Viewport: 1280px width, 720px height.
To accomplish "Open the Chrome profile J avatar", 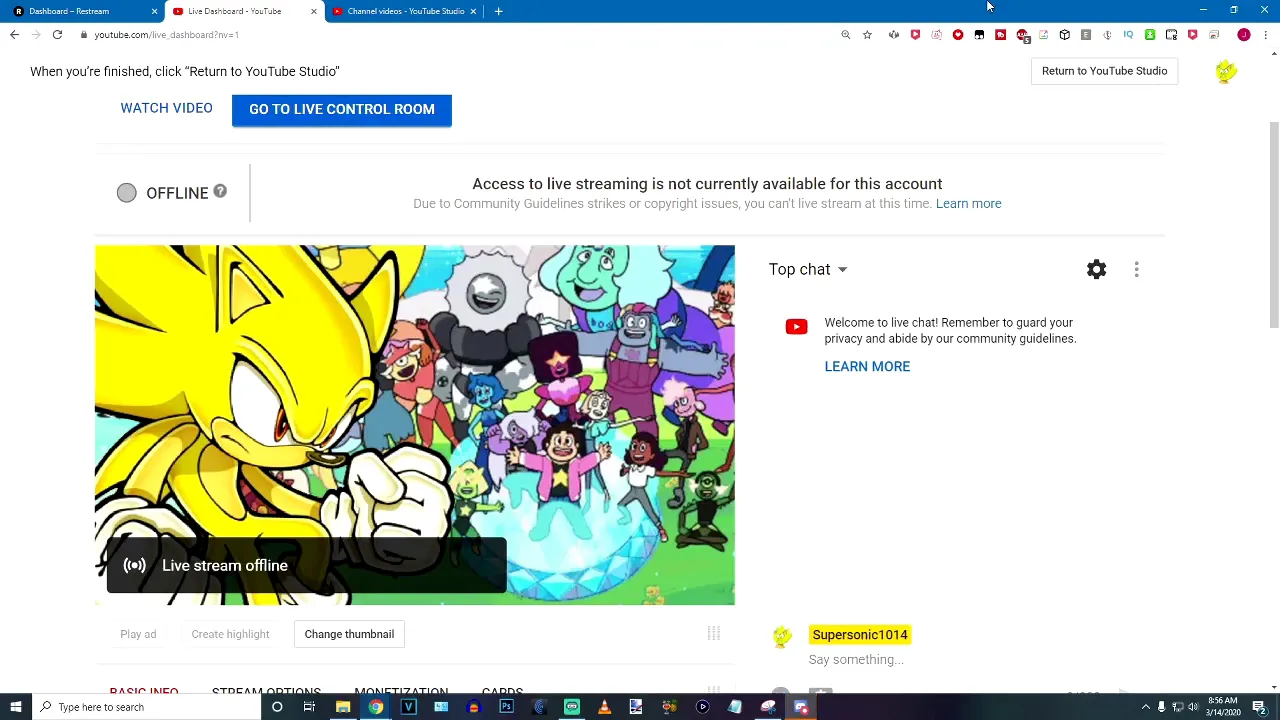I will (1244, 35).
